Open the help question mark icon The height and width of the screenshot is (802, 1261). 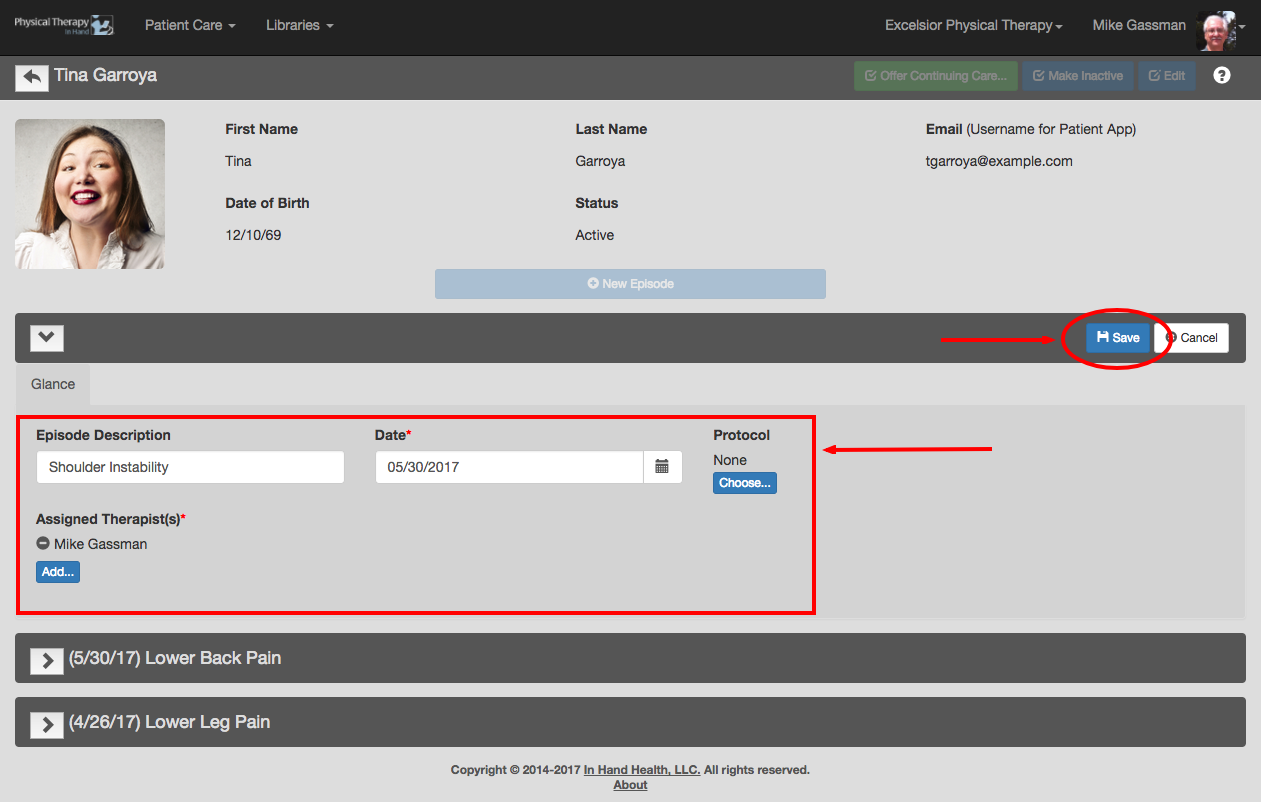click(x=1221, y=75)
